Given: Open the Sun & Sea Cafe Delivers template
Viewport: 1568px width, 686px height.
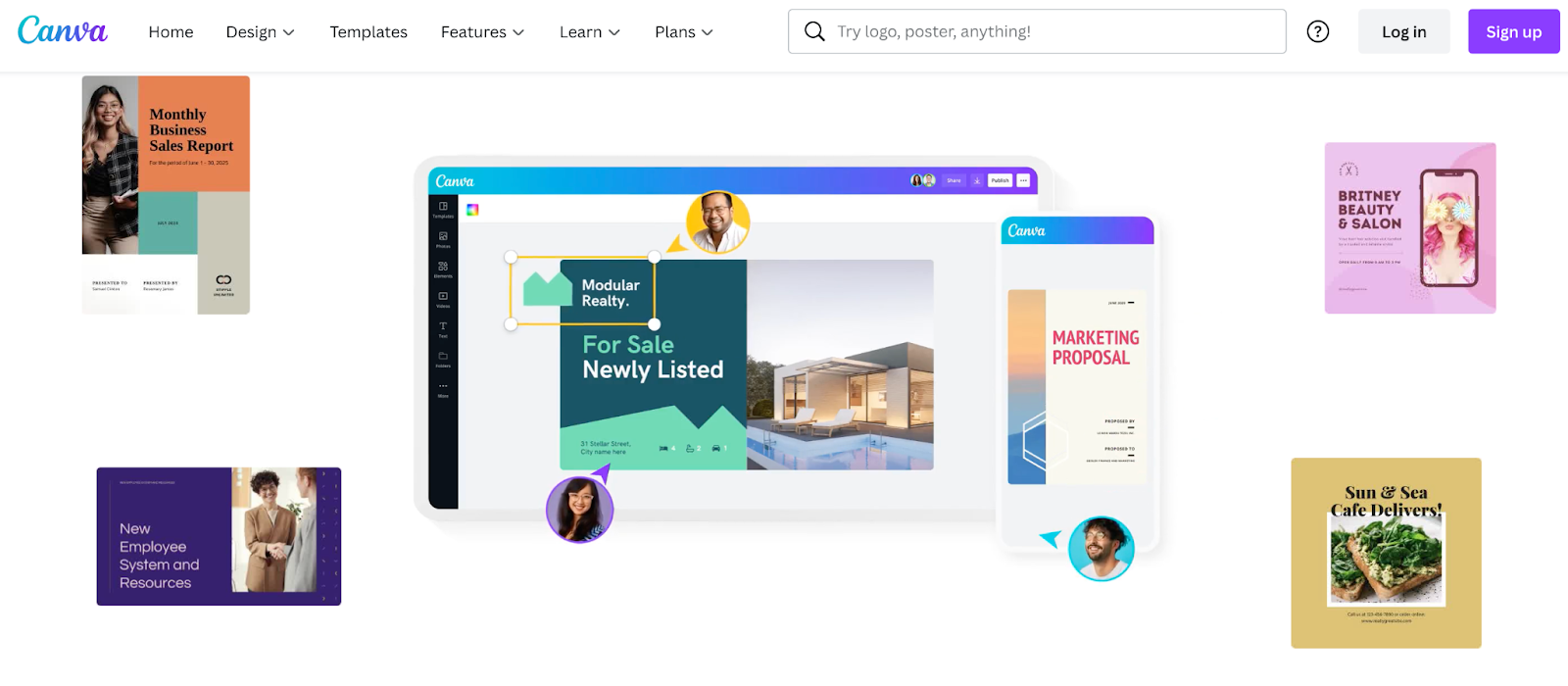Looking at the screenshot, I should [x=1386, y=553].
